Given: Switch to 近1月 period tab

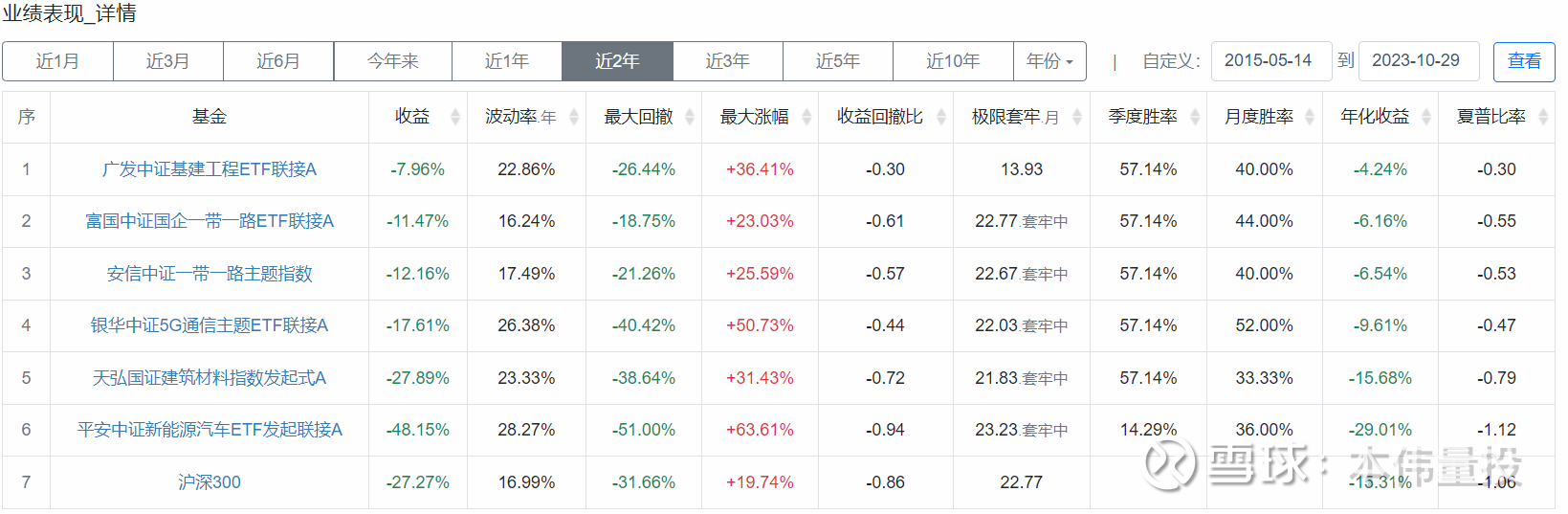Looking at the screenshot, I should click(57, 61).
